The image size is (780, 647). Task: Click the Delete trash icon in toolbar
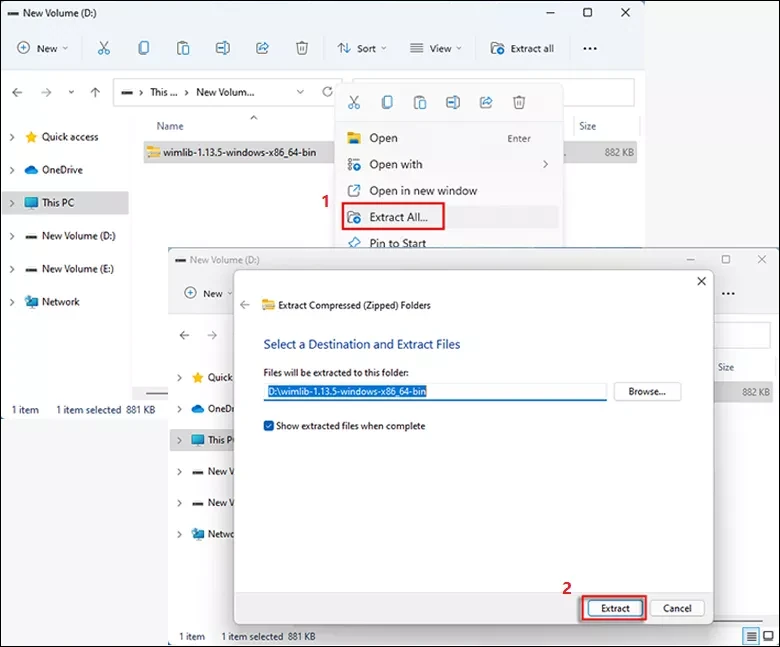302,48
